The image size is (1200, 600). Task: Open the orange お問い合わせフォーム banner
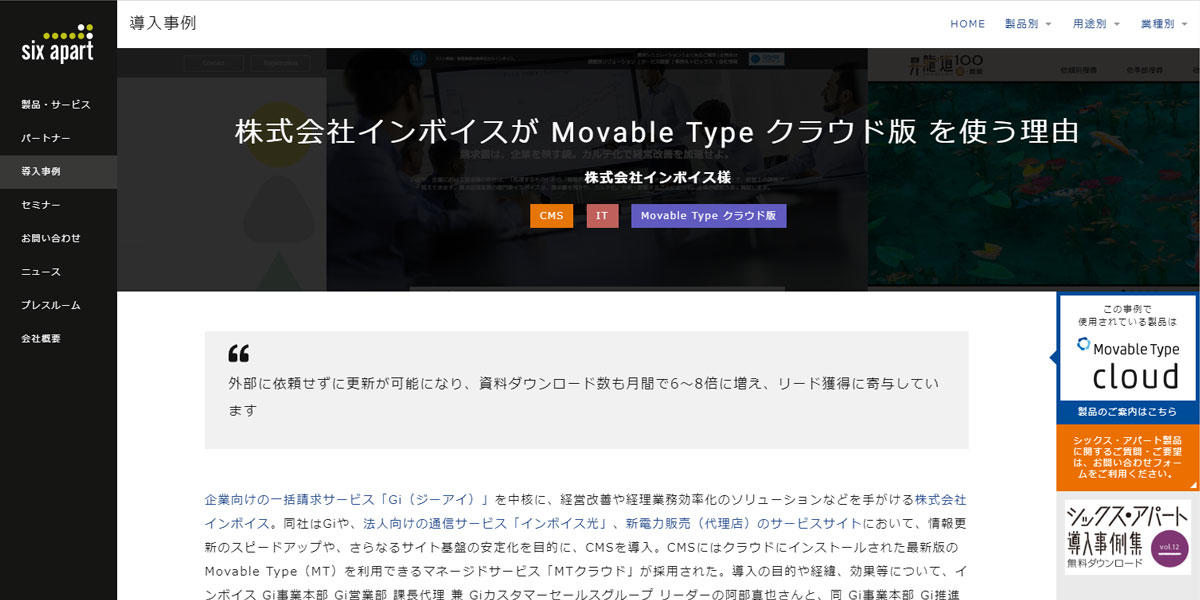(x=1128, y=458)
